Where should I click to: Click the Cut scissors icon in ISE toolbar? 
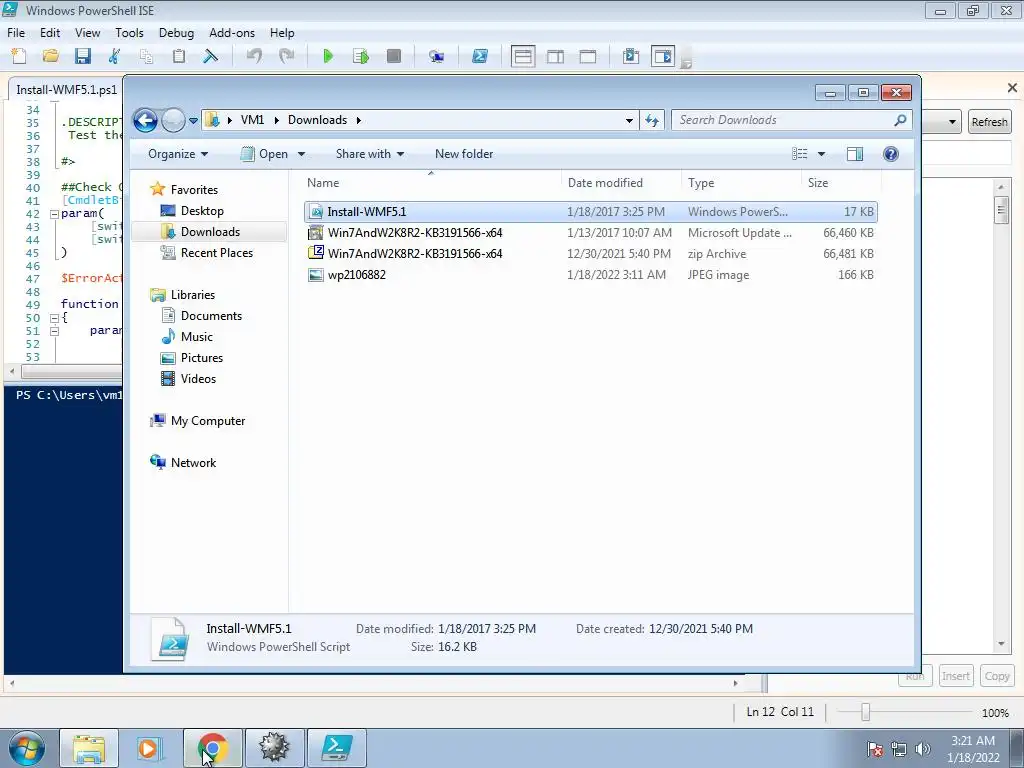[114, 56]
